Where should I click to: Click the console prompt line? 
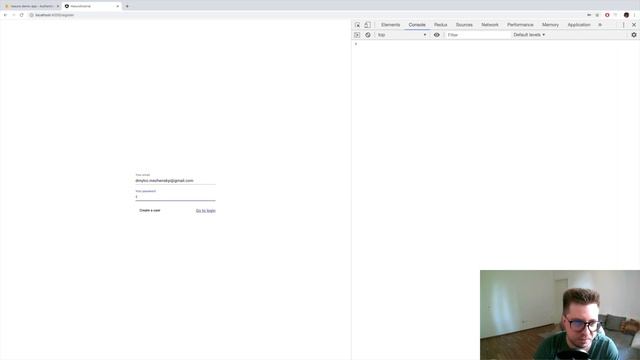click(x=496, y=44)
